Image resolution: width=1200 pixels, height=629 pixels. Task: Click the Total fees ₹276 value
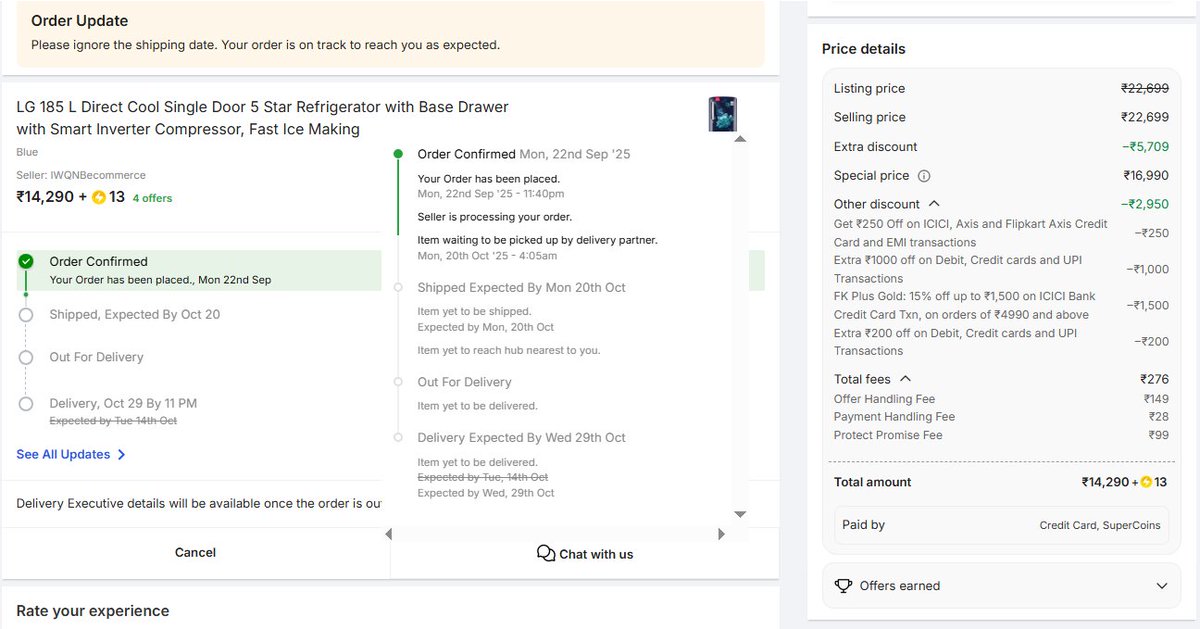(x=1154, y=379)
